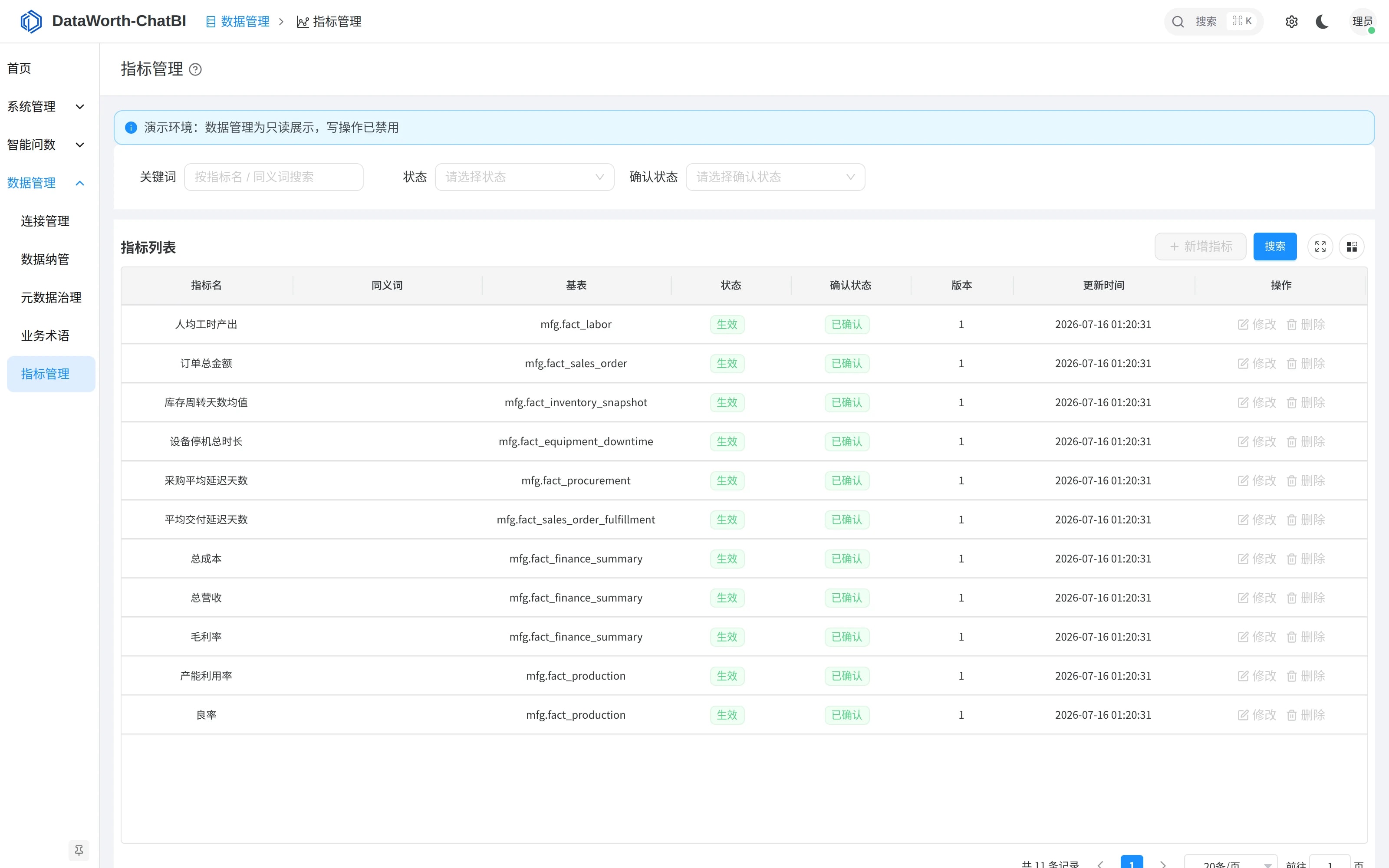Open the settings gear icon
The width and height of the screenshot is (1389, 868).
[x=1291, y=22]
